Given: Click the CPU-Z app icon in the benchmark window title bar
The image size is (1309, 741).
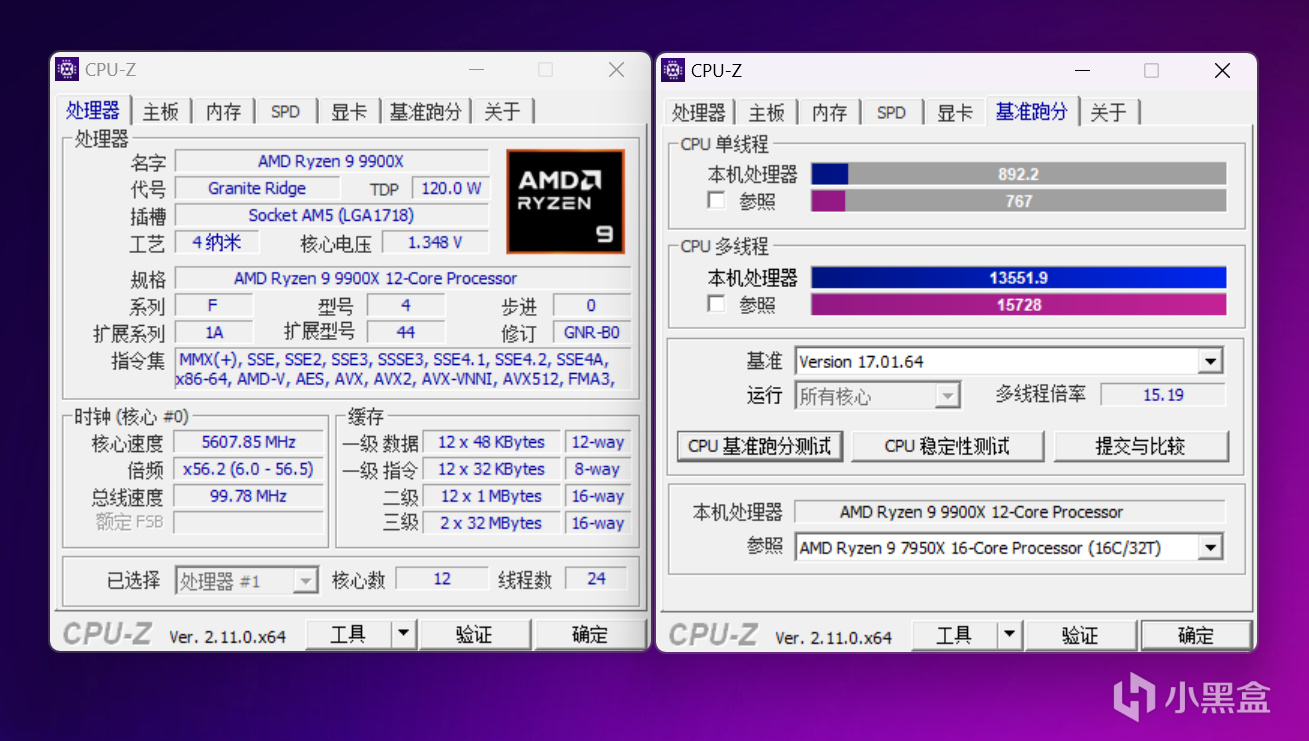Looking at the screenshot, I should pyautogui.click(x=673, y=69).
